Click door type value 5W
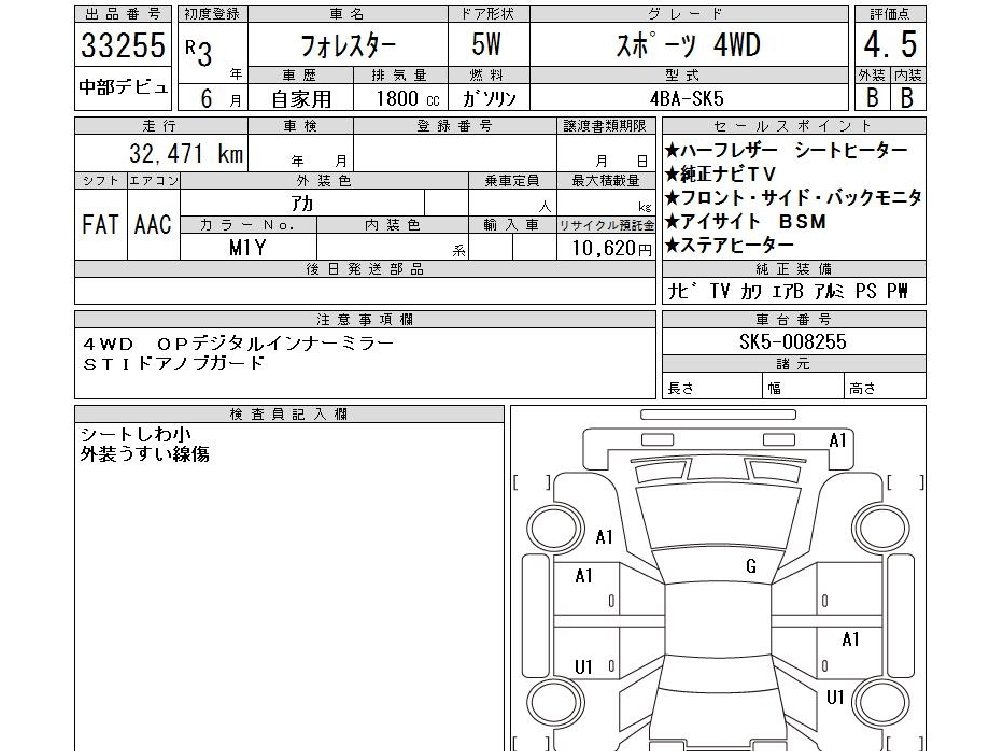 [x=486, y=44]
